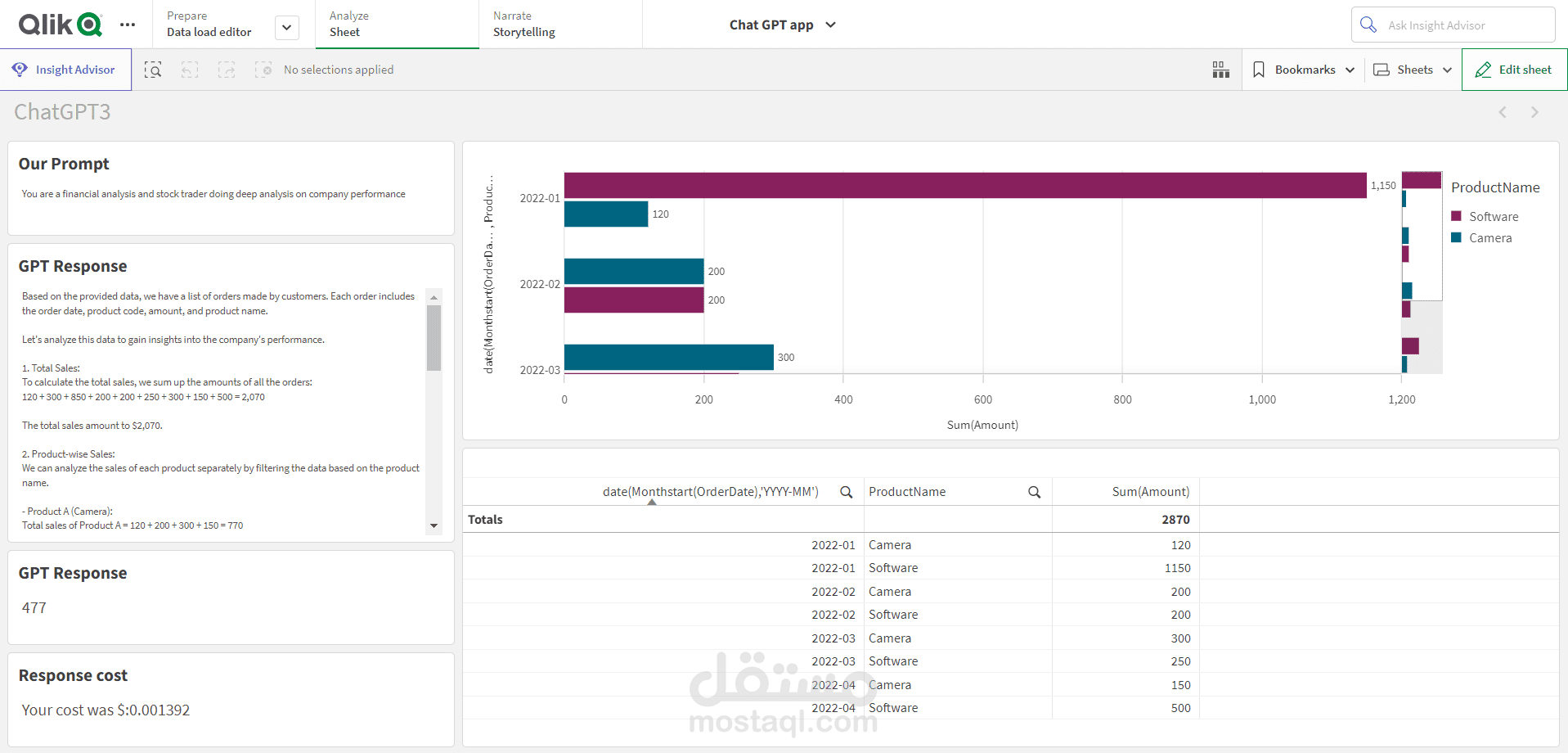Expand the Bookmarks dropdown arrow
Viewport: 1568px width, 753px height.
1350,70
